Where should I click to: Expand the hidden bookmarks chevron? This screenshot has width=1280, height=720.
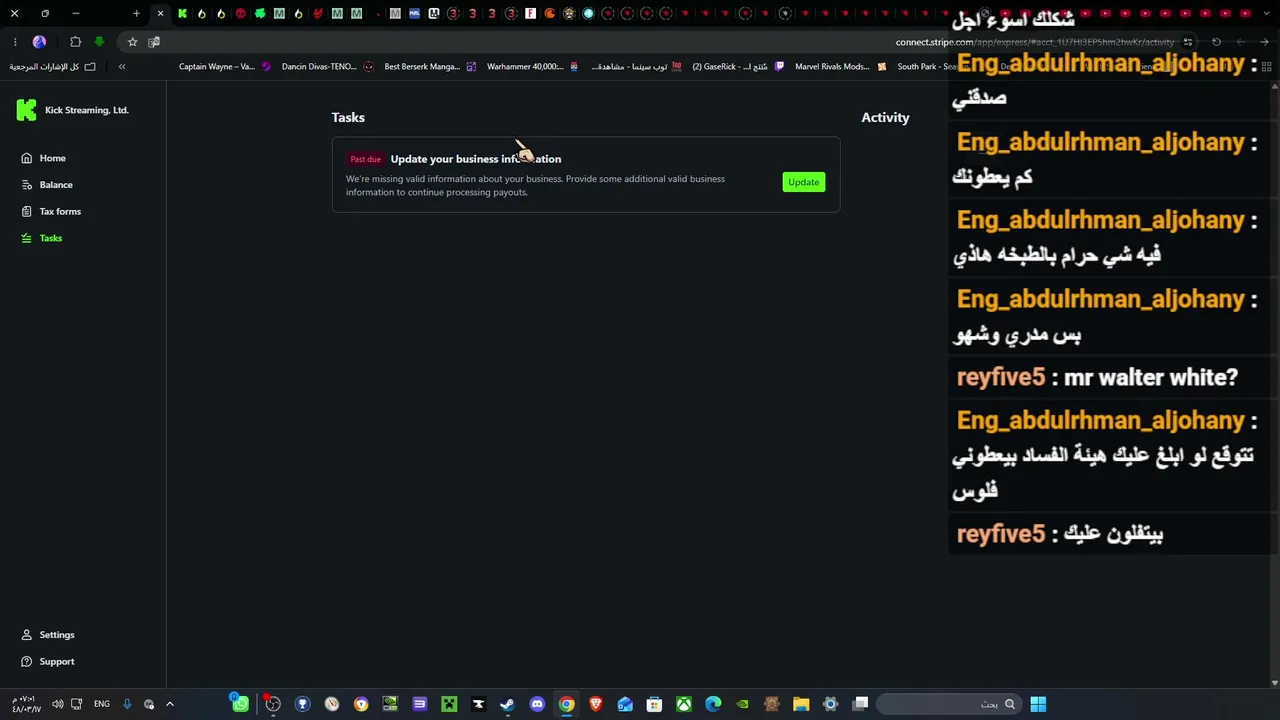tap(122, 67)
